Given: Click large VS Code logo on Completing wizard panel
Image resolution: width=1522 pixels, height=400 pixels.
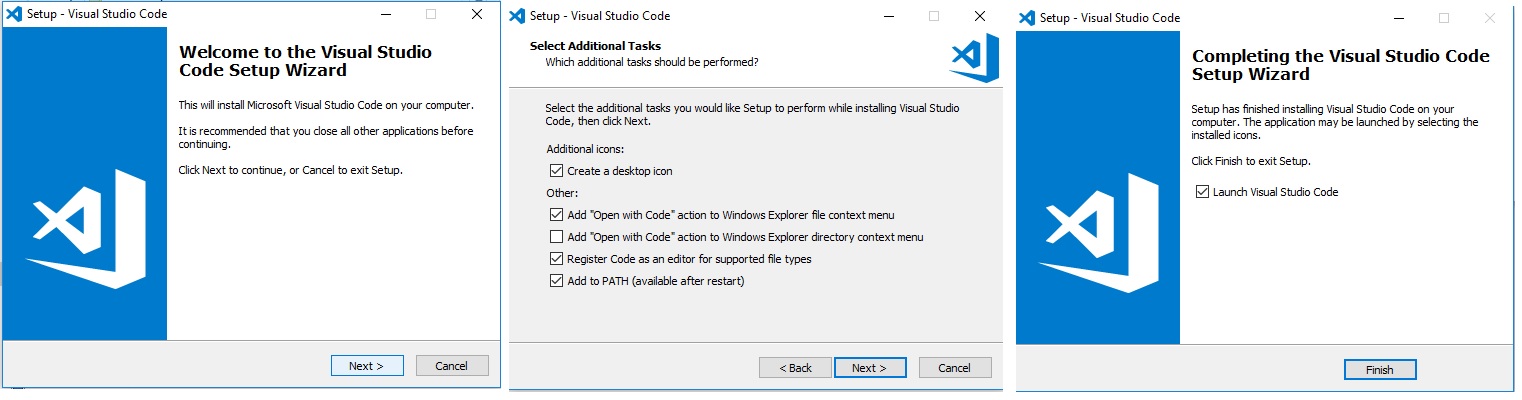Looking at the screenshot, I should 1098,233.
